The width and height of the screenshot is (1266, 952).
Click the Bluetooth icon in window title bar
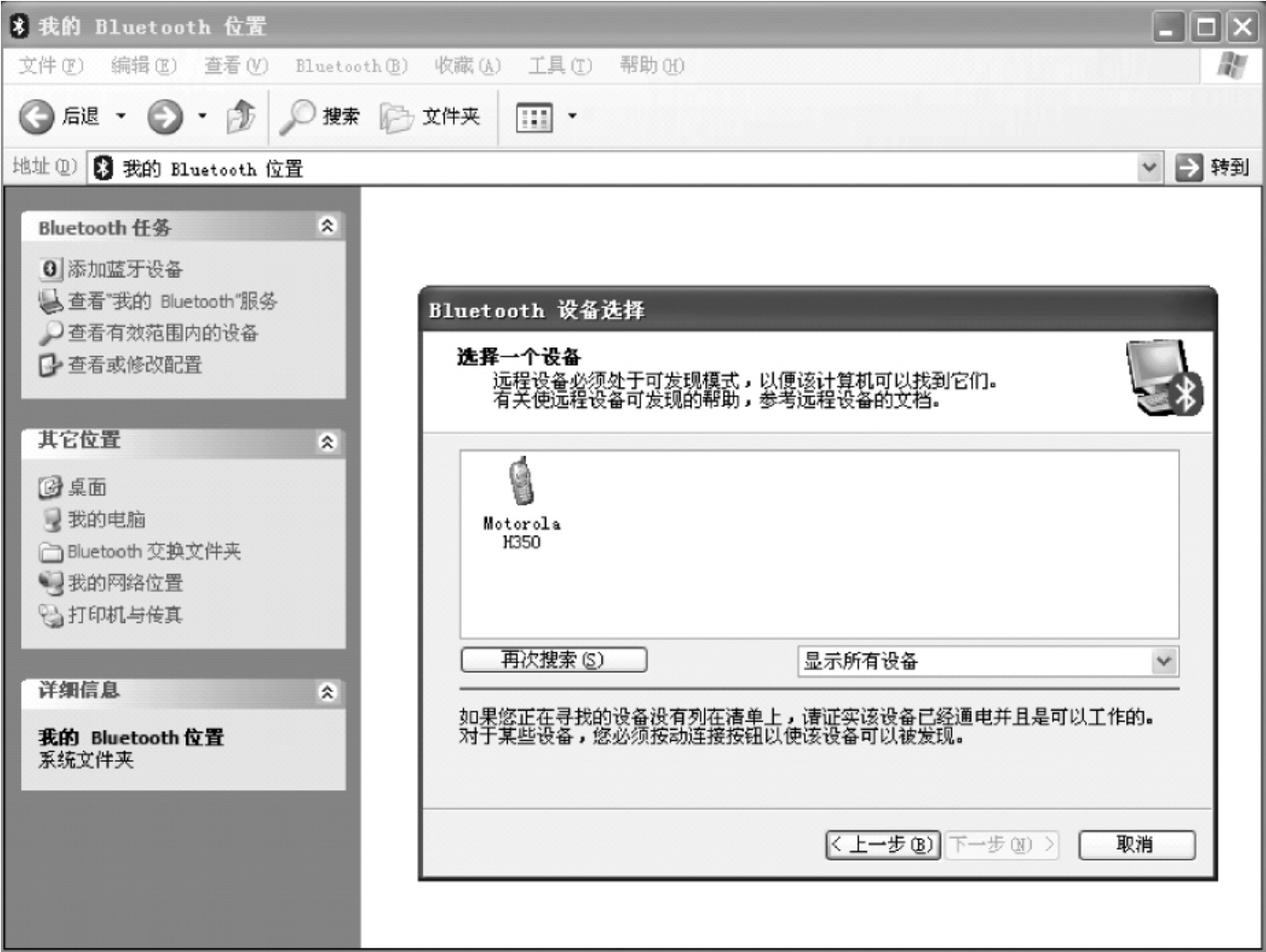19,26
